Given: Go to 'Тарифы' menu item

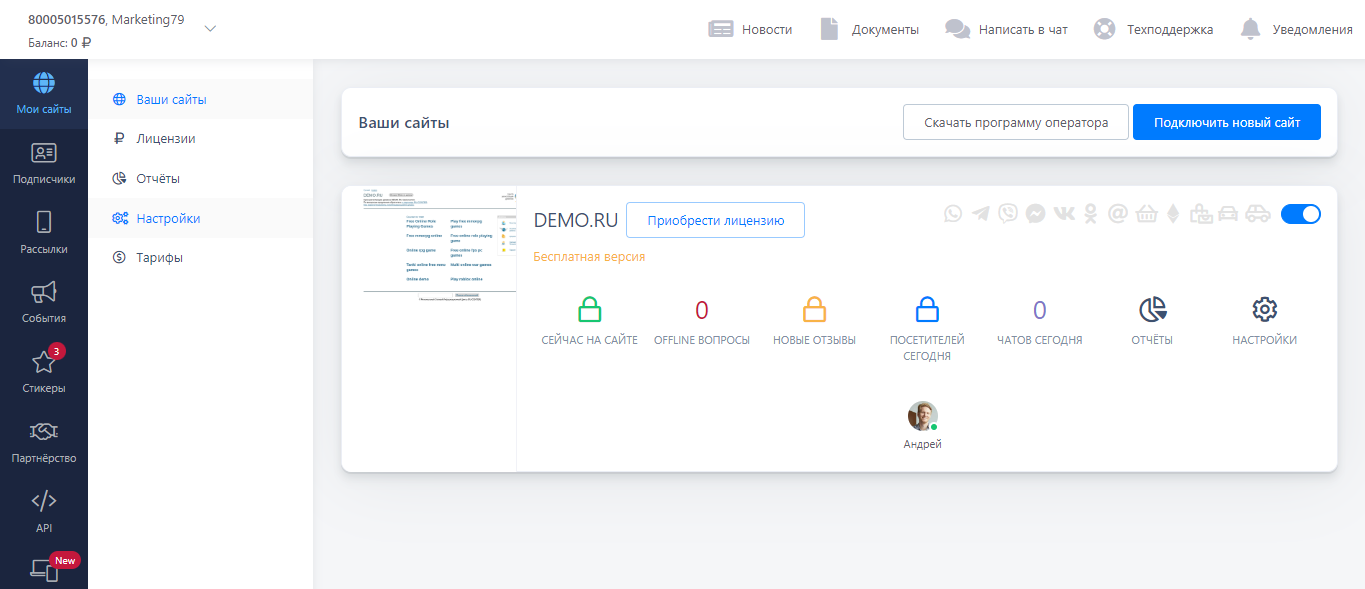Looking at the screenshot, I should tap(160, 257).
